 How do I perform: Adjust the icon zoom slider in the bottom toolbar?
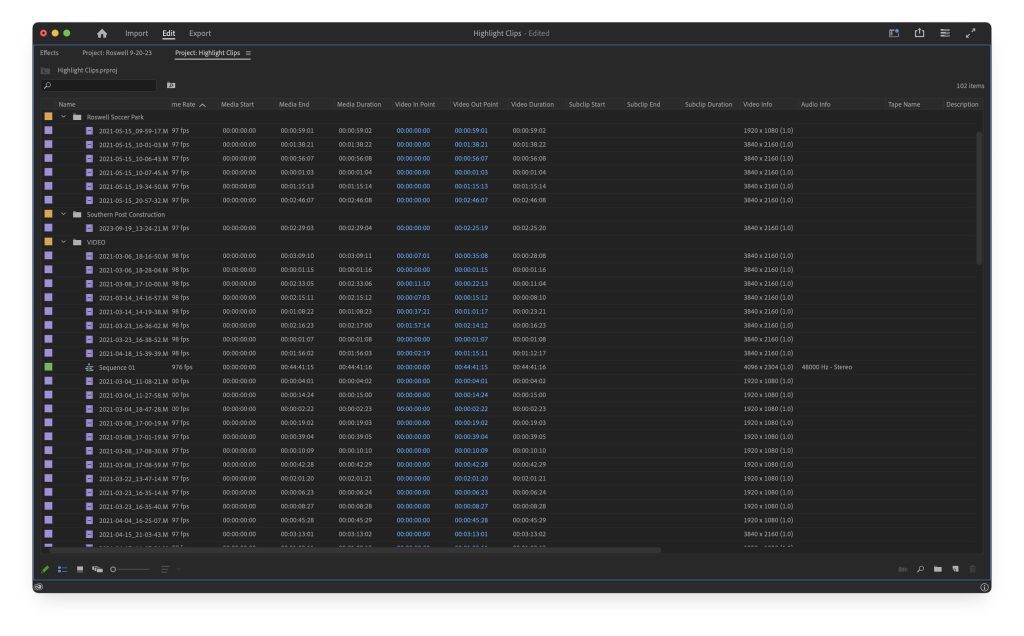(x=130, y=569)
